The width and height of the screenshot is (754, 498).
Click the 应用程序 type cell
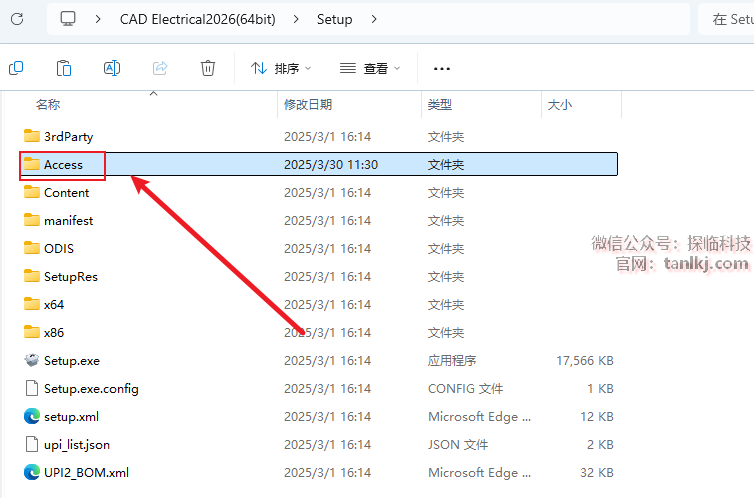(452, 361)
